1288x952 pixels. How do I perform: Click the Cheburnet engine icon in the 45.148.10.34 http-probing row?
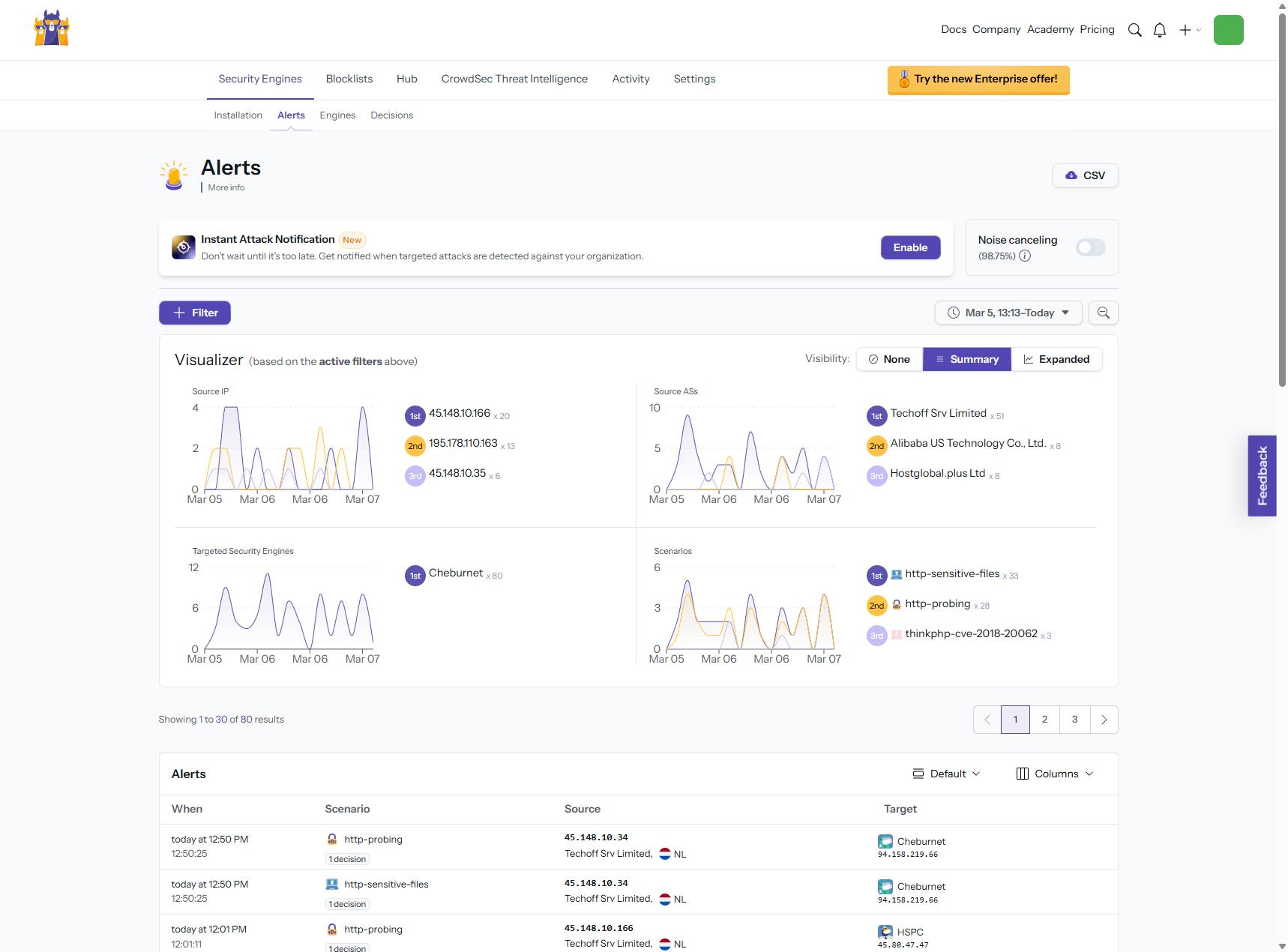tap(885, 841)
